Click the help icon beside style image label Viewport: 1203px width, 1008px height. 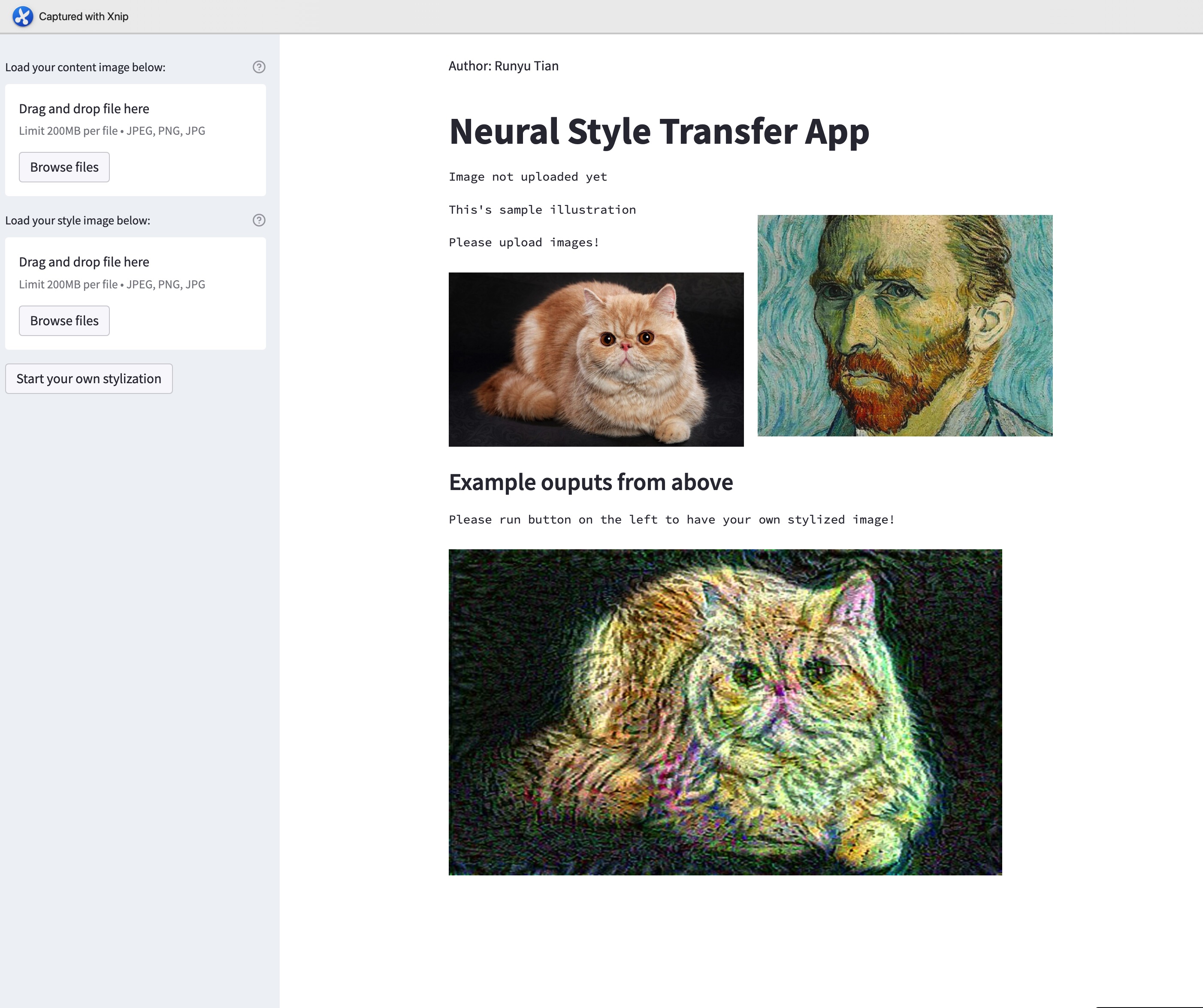point(259,220)
